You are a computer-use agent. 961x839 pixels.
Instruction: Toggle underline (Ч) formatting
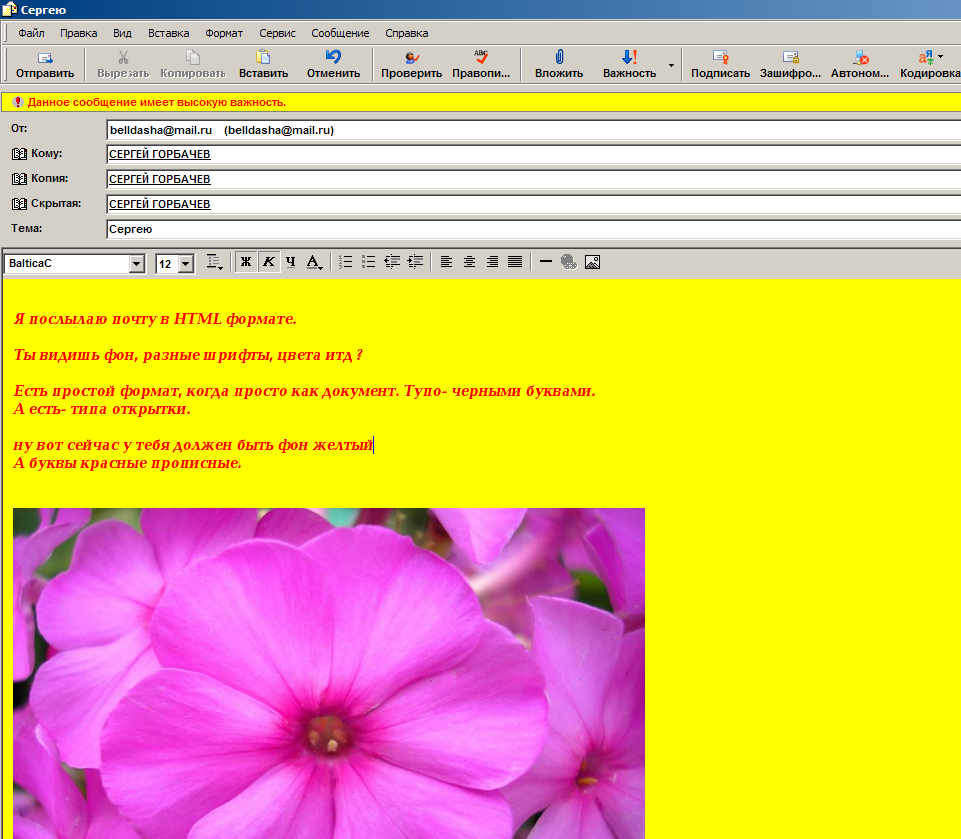point(291,262)
